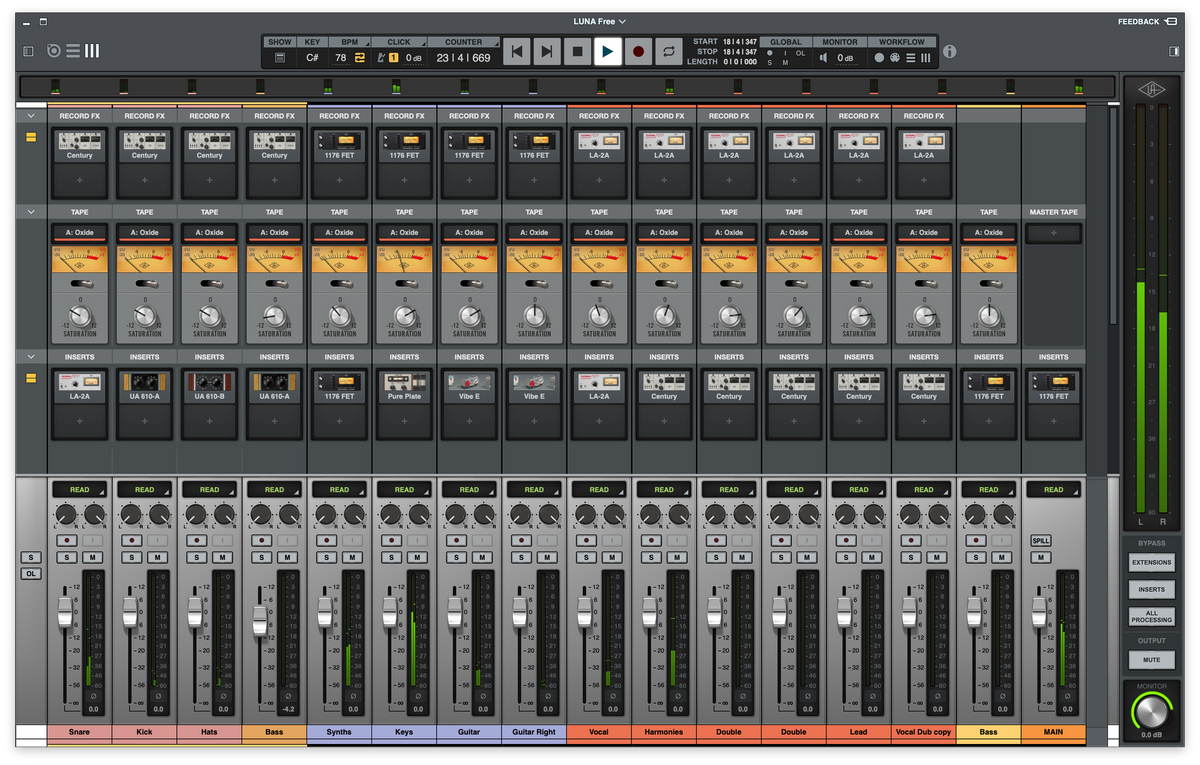Select mixer icon in WORKFLOW section
Image resolution: width=1200 pixels, height=765 pixels.
click(925, 58)
